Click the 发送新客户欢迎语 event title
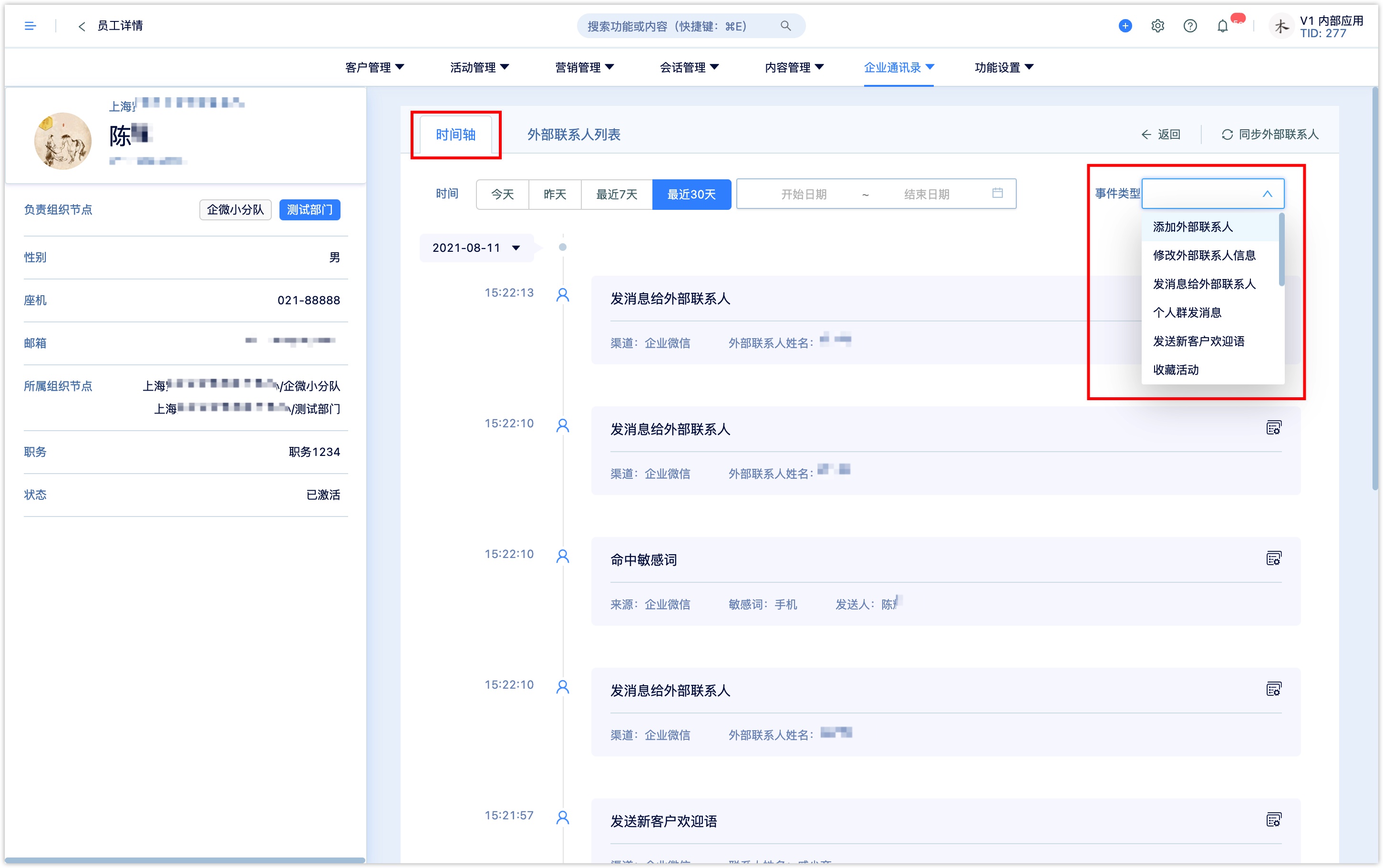The image size is (1383, 868). (x=663, y=821)
